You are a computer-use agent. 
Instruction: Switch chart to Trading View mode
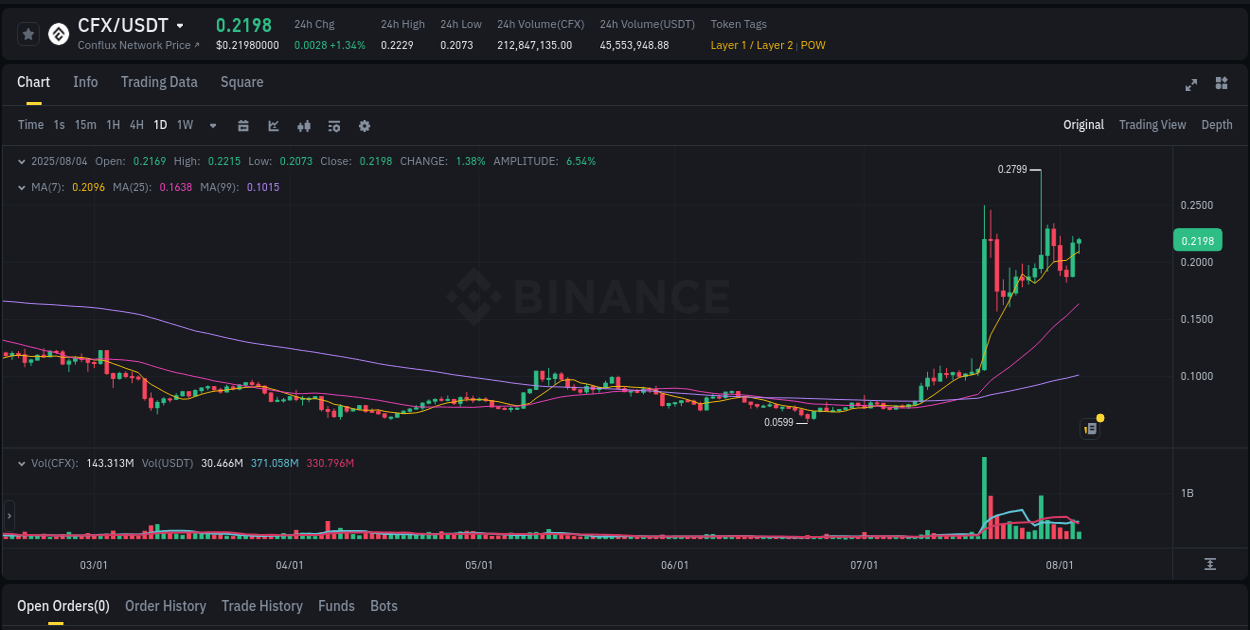(1152, 125)
